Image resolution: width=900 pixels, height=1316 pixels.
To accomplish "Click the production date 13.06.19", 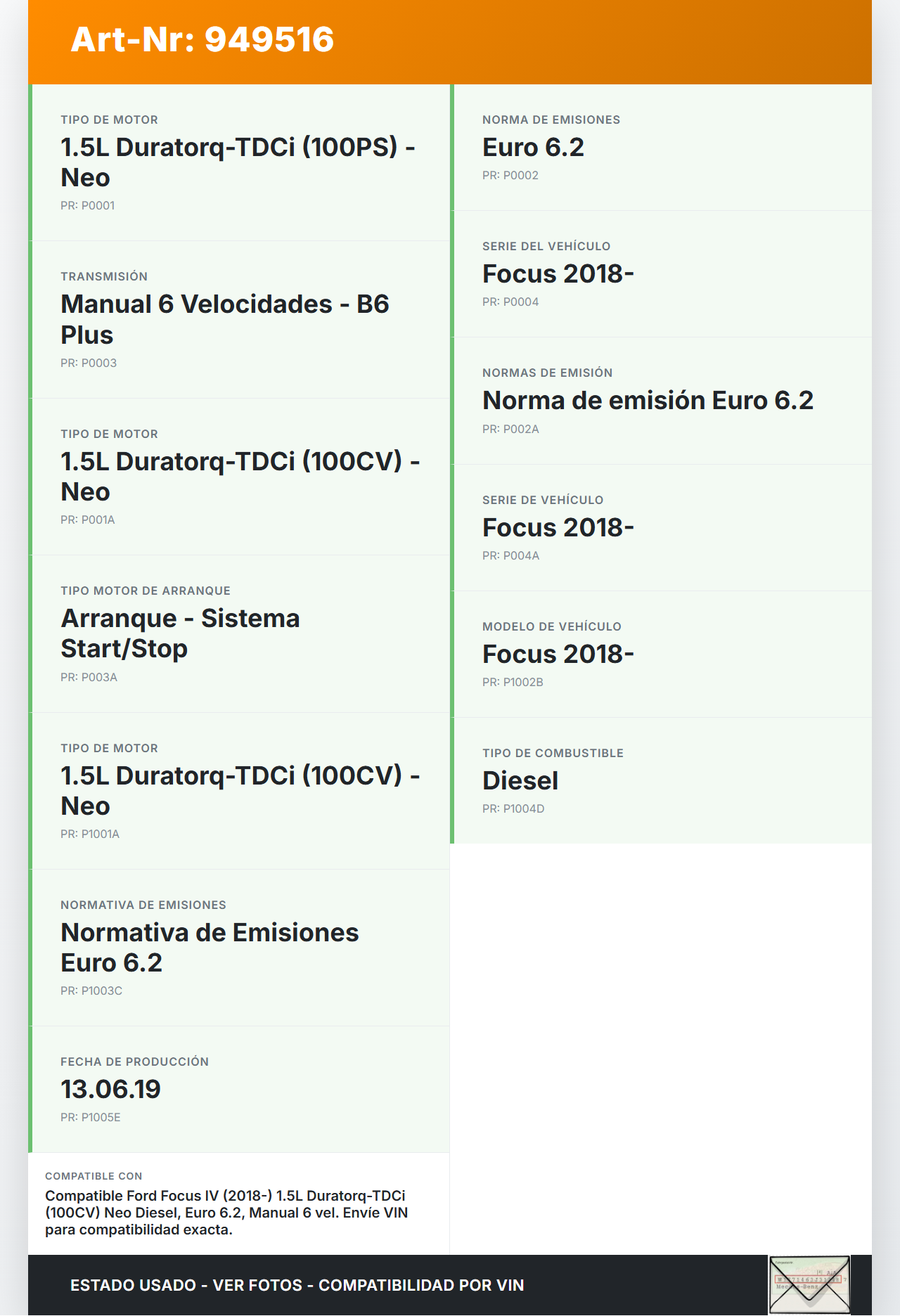I will [x=110, y=1090].
